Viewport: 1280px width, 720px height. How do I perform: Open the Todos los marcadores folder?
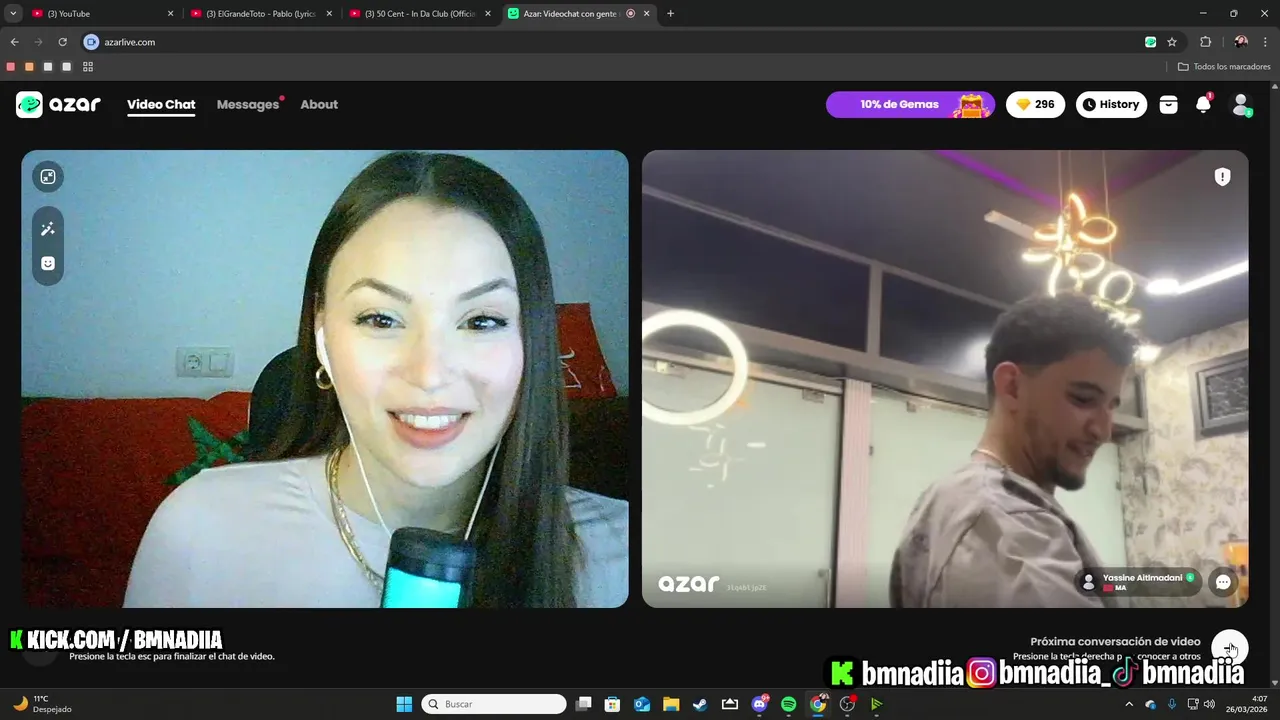tap(1224, 67)
